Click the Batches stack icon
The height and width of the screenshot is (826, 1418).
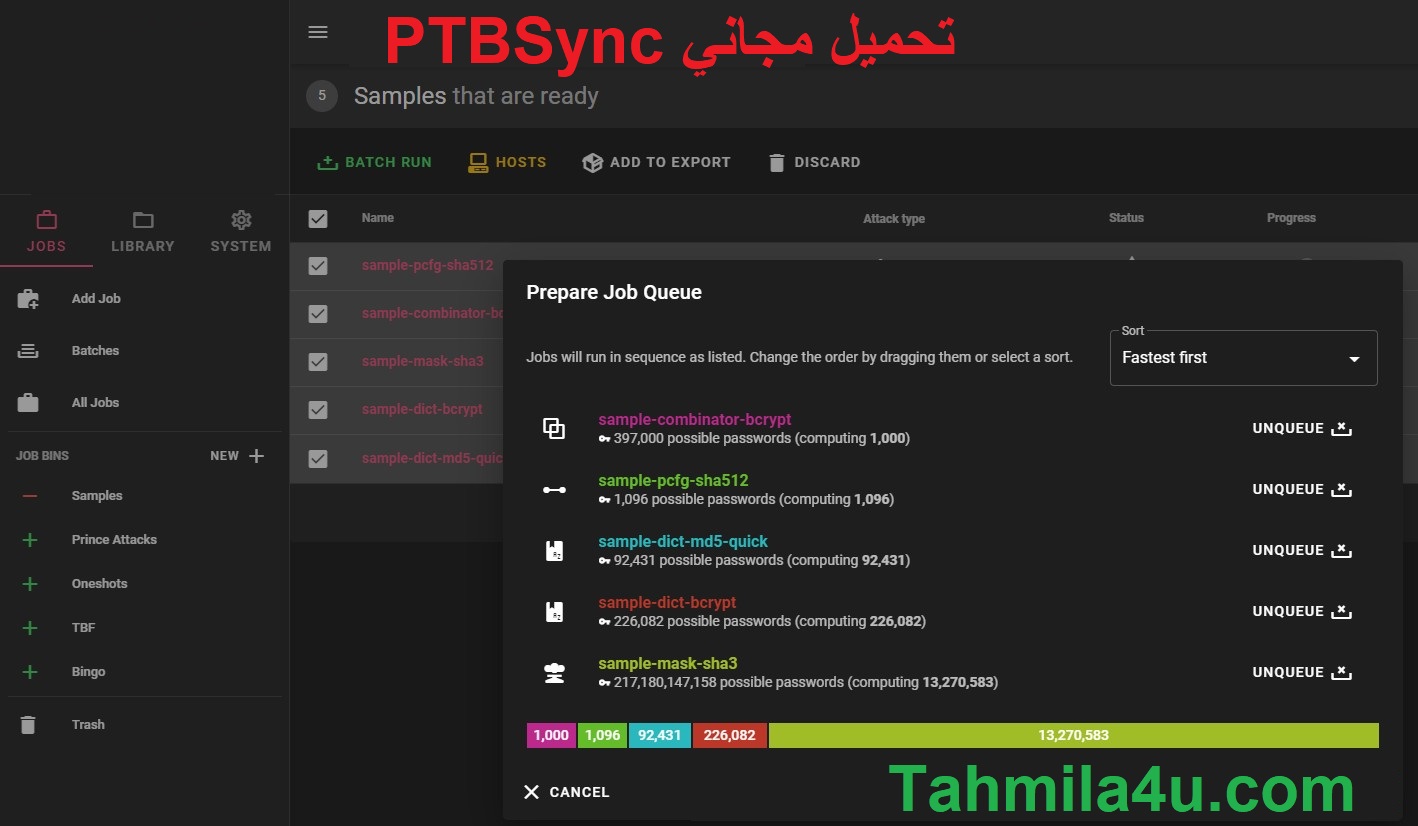coord(28,350)
